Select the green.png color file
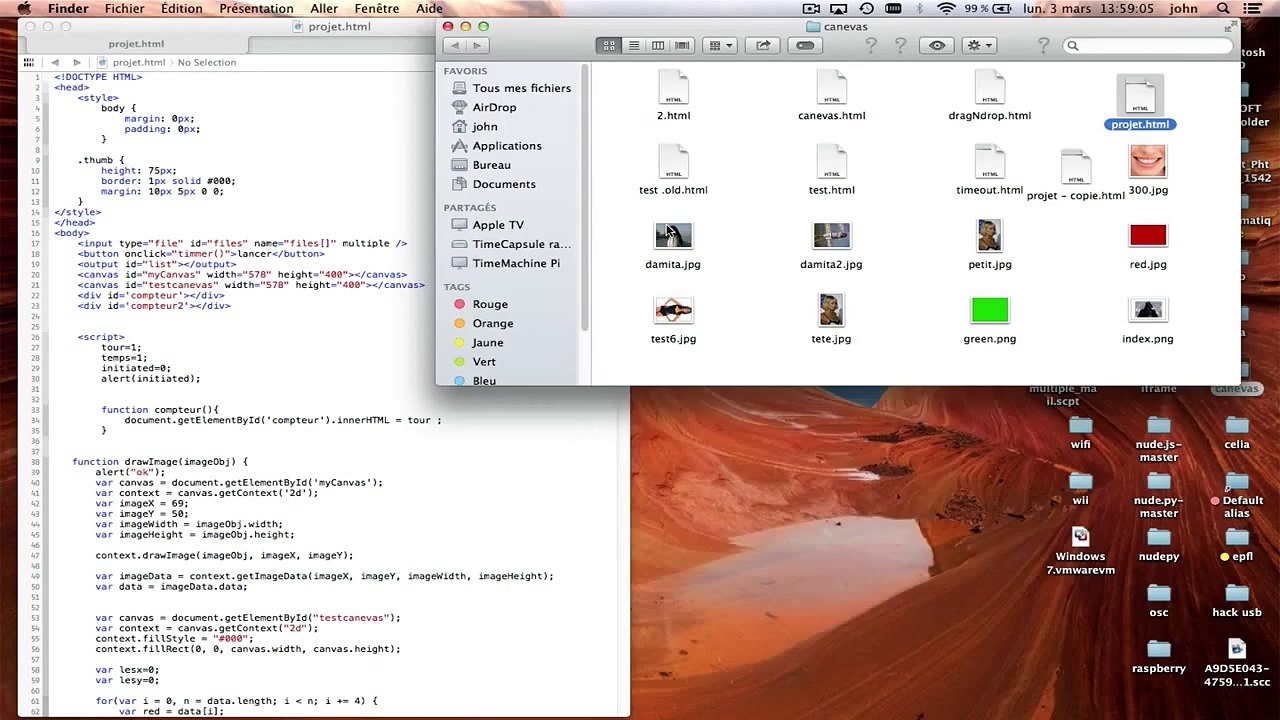This screenshot has width=1280, height=720. click(989, 312)
